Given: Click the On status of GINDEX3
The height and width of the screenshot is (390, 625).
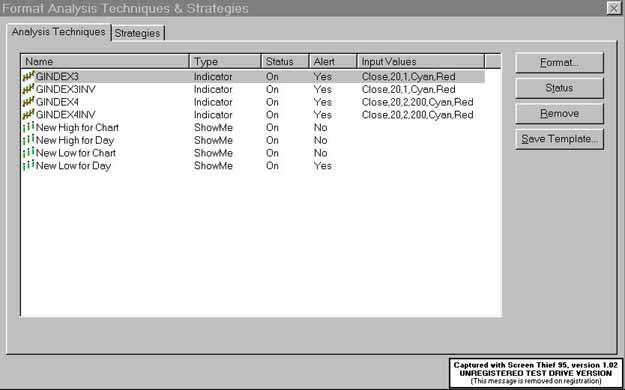Looking at the screenshot, I should click(272, 77).
